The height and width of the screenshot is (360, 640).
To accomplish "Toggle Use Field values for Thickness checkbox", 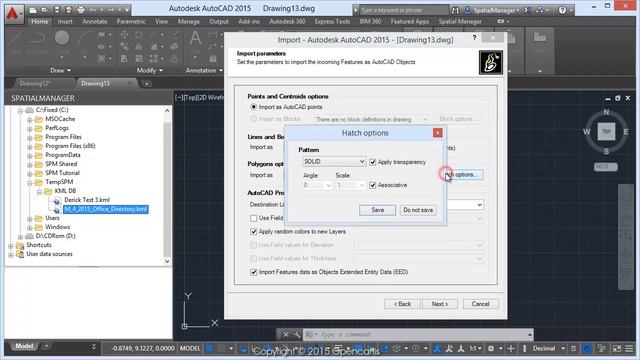I will (253, 258).
